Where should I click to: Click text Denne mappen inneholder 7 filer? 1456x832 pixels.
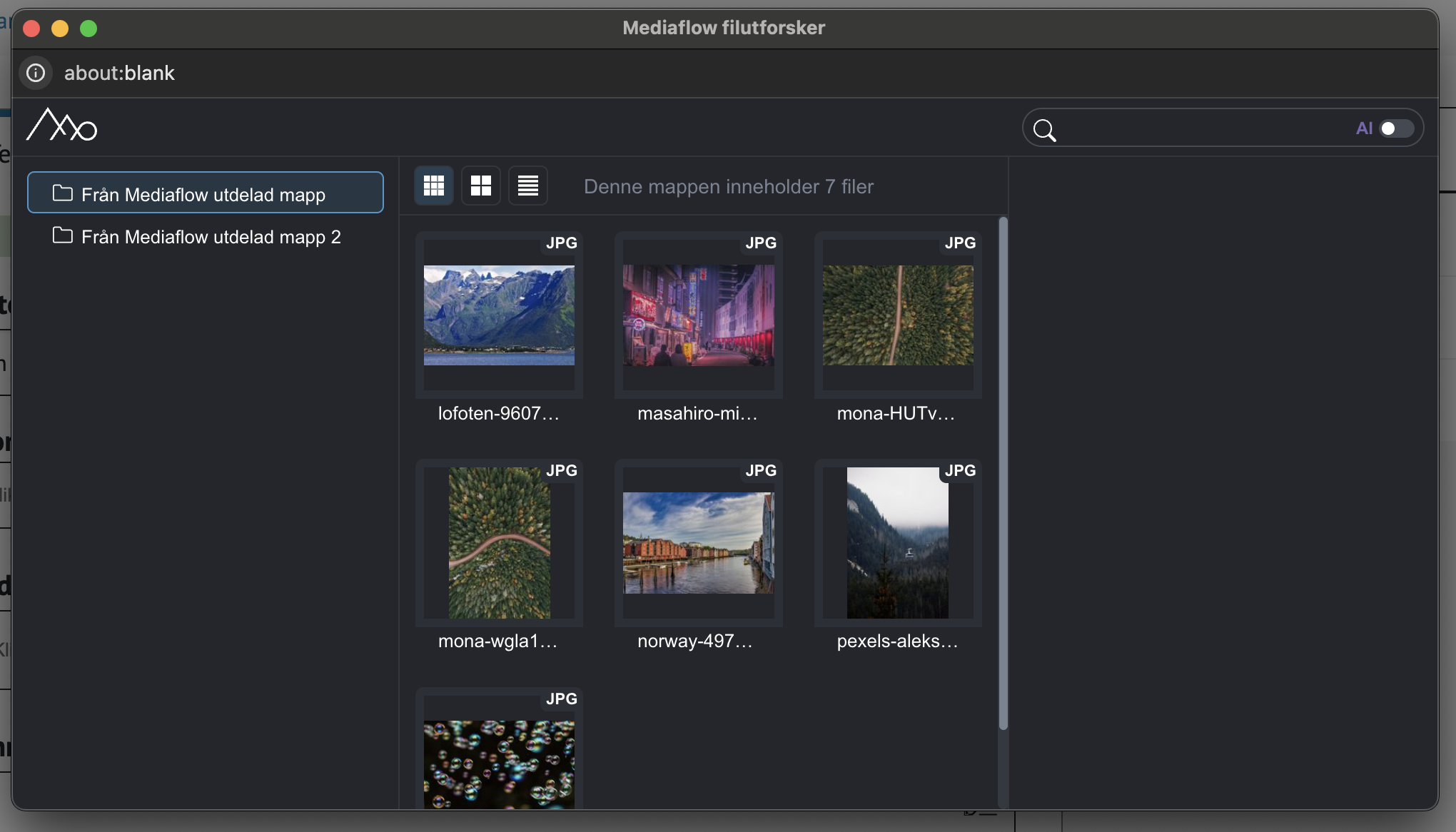point(729,186)
